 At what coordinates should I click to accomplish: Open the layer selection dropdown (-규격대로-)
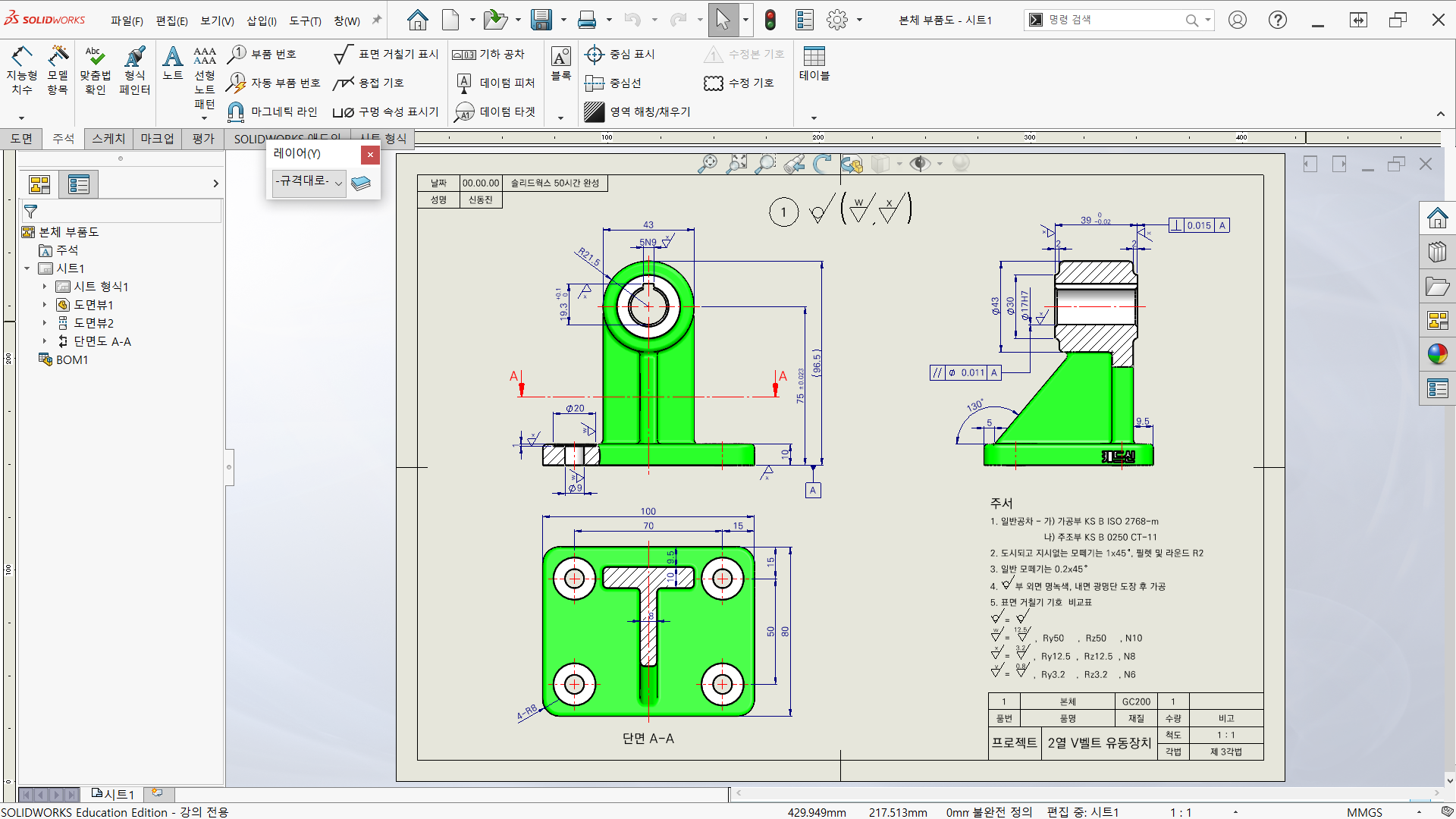point(309,183)
